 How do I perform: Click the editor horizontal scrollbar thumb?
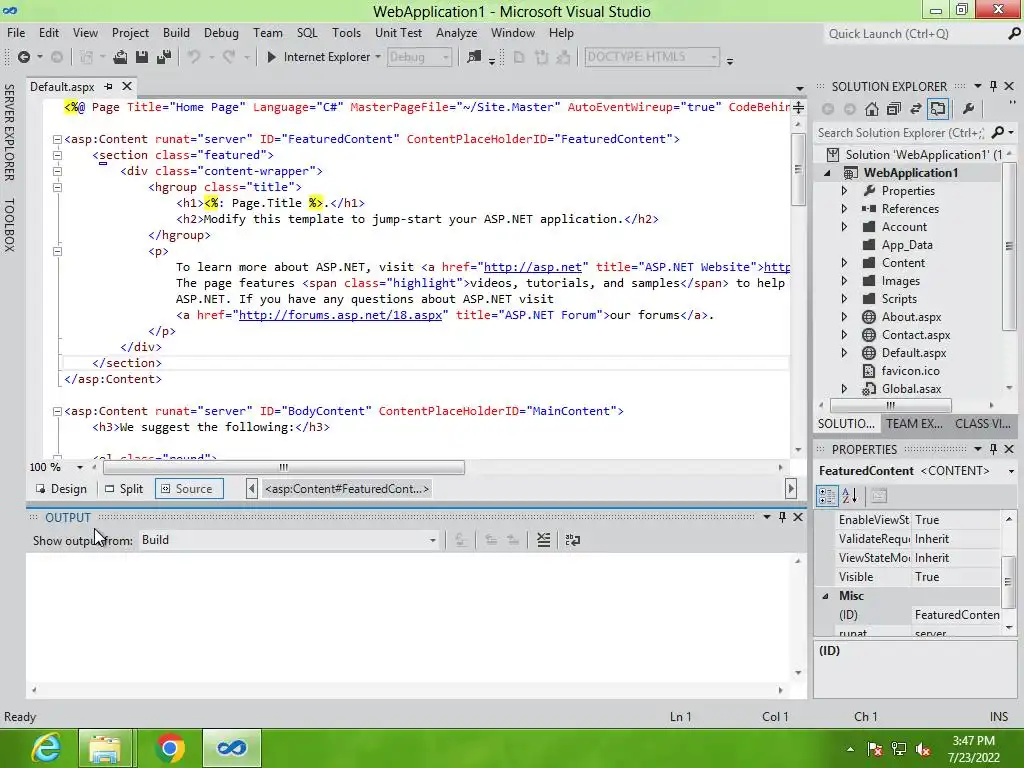point(283,468)
